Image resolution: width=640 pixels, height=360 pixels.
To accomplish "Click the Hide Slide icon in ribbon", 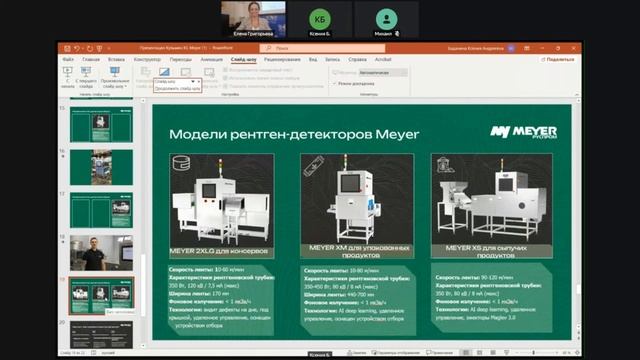I will (164, 72).
